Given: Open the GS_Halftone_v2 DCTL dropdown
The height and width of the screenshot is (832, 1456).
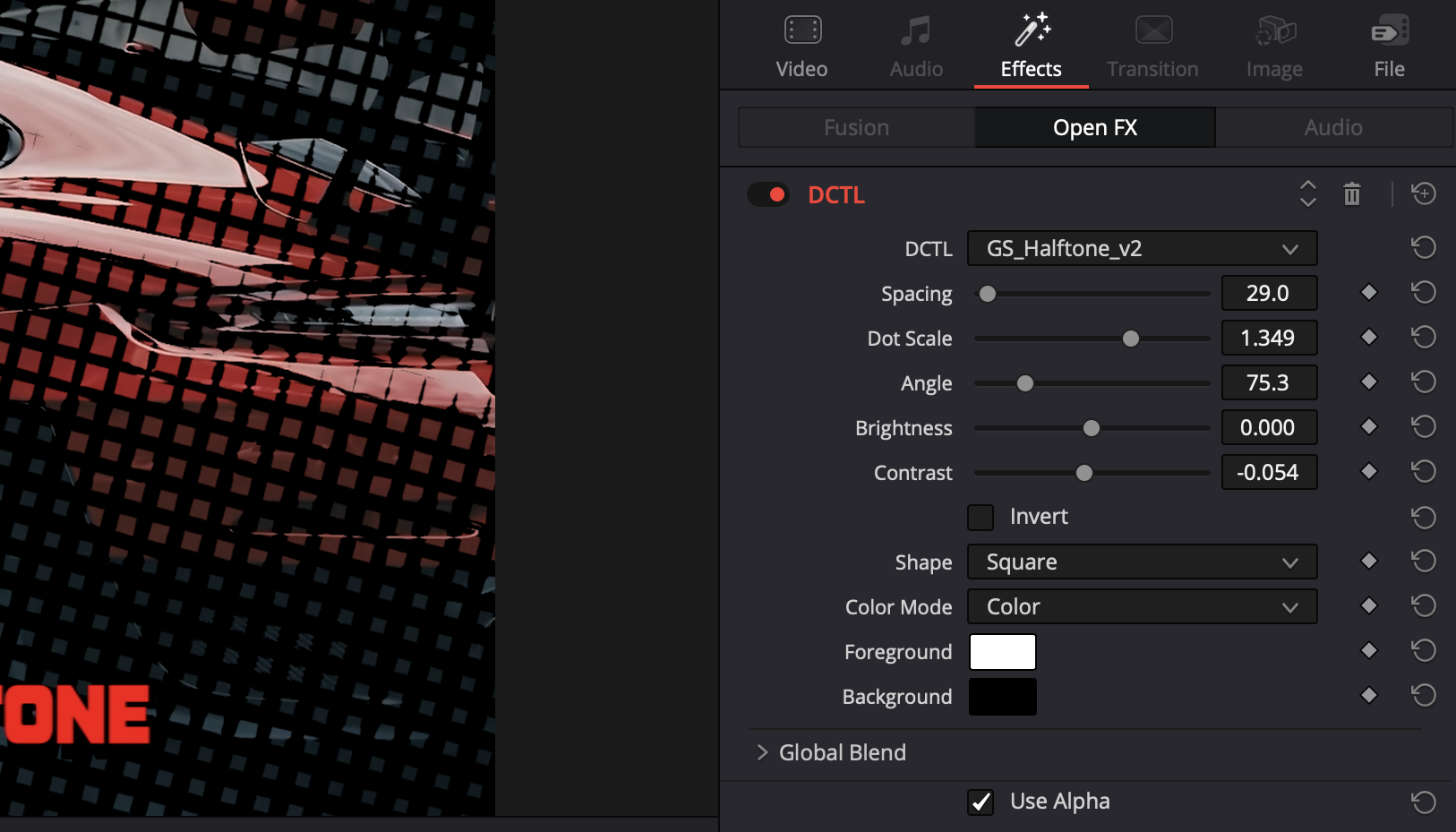Looking at the screenshot, I should 1142,248.
